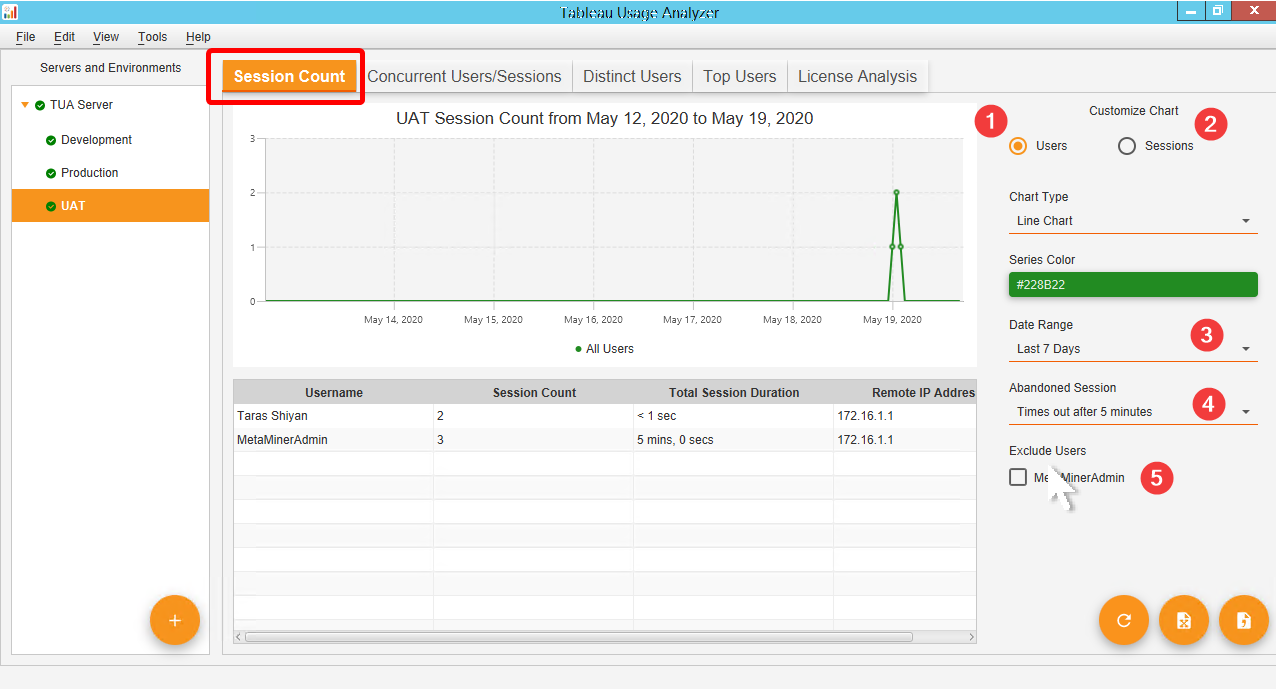
Task: Click Taras Shiyan's 172.16.1.1 IP cell
Action: (x=905, y=416)
